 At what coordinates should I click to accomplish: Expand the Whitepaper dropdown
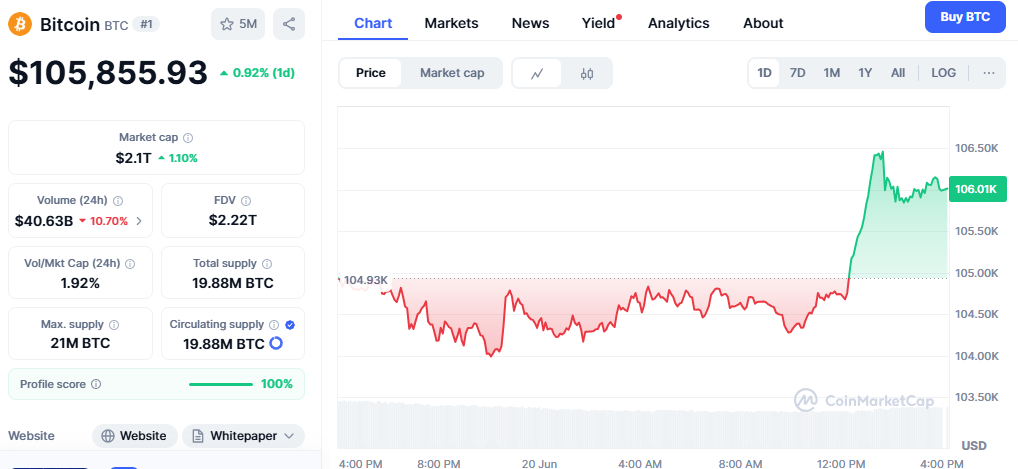point(244,436)
